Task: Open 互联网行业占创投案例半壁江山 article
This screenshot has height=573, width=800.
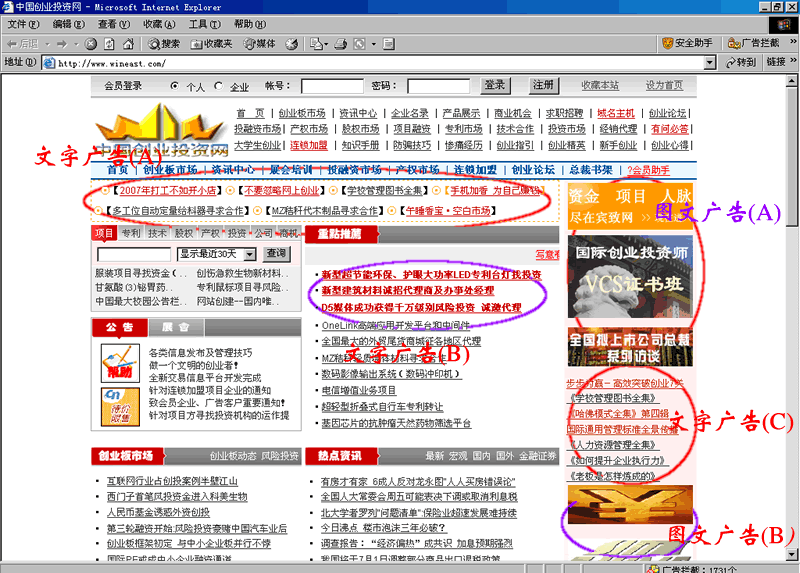Action: tap(172, 481)
